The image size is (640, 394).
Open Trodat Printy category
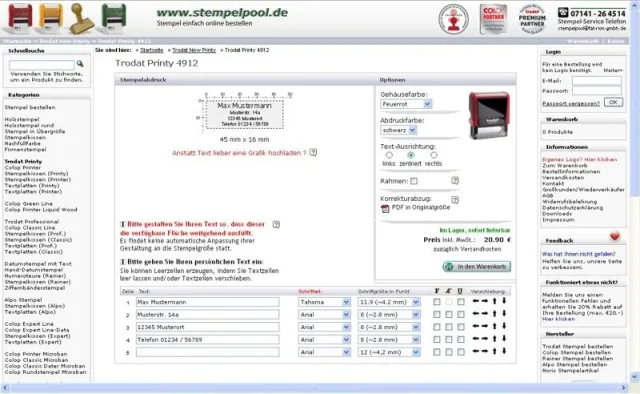click(23, 161)
